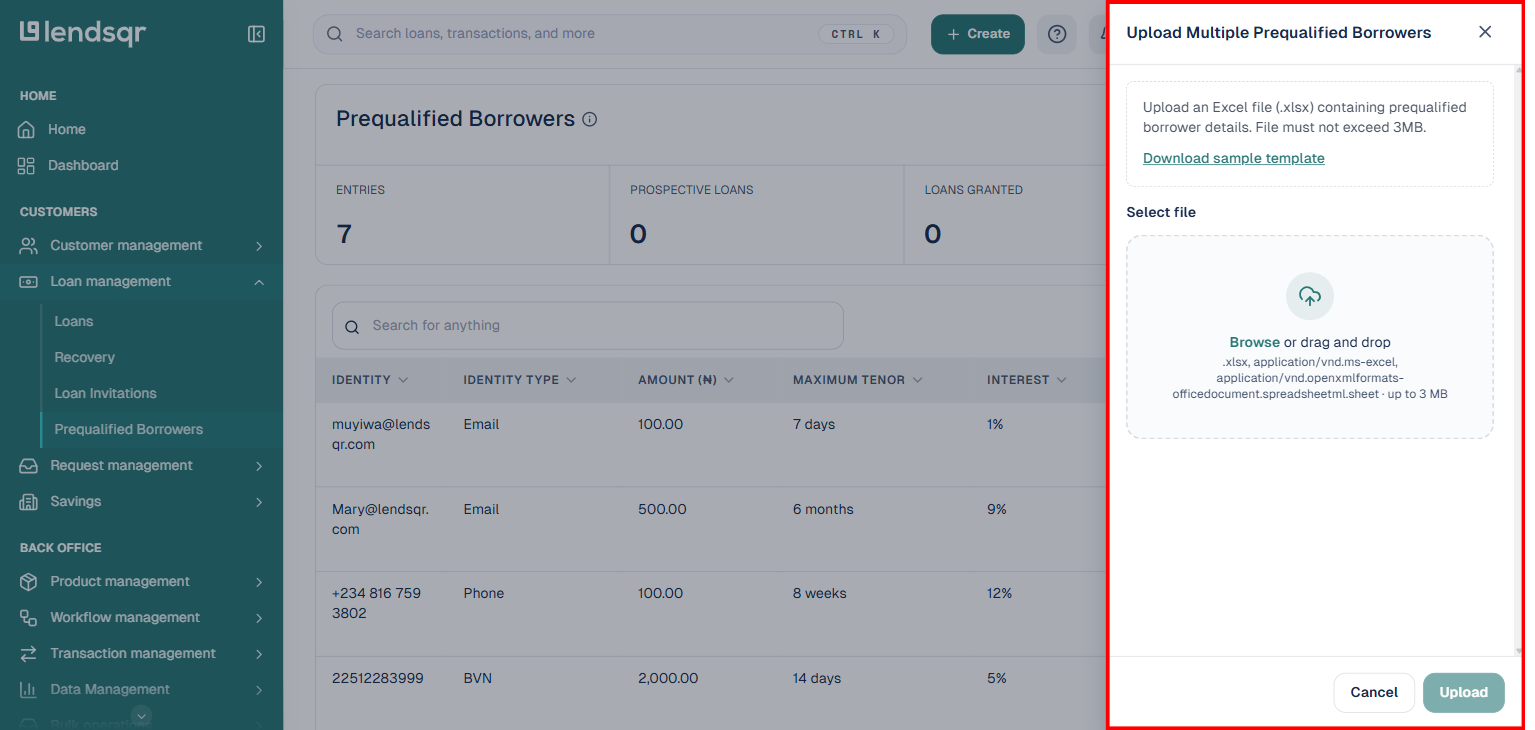This screenshot has height=730, width=1535.
Task: Click the Create button
Action: click(x=978, y=34)
